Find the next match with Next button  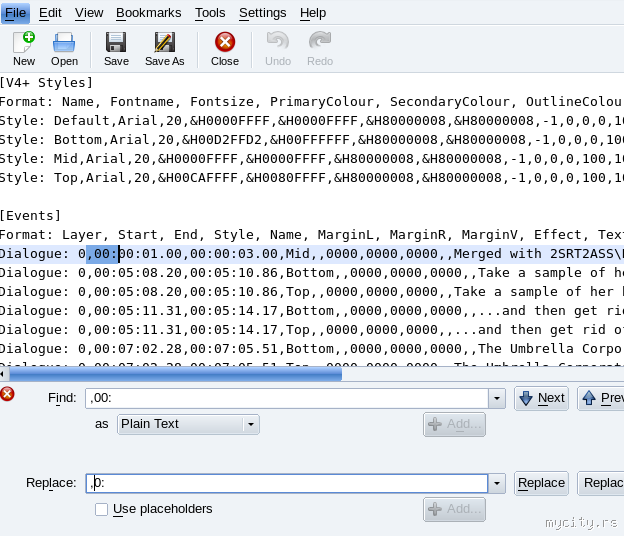(x=541, y=398)
